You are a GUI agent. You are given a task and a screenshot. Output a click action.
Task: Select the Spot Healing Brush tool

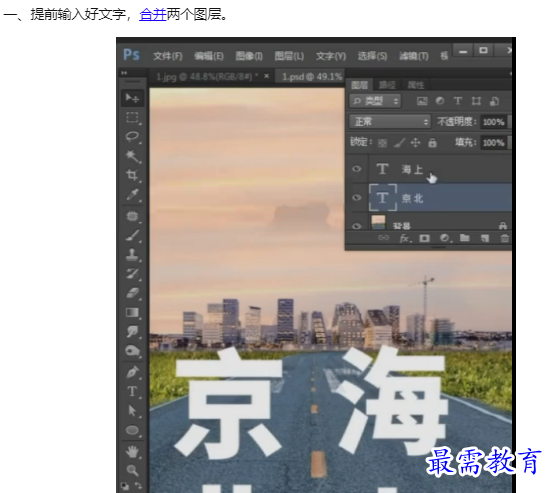pos(132,216)
